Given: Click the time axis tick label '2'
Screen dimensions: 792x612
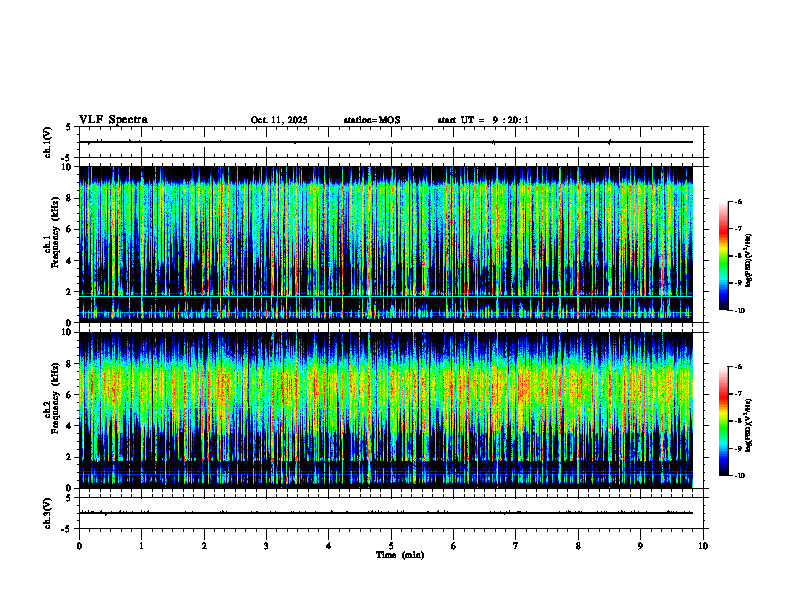Looking at the screenshot, I should tap(204, 546).
